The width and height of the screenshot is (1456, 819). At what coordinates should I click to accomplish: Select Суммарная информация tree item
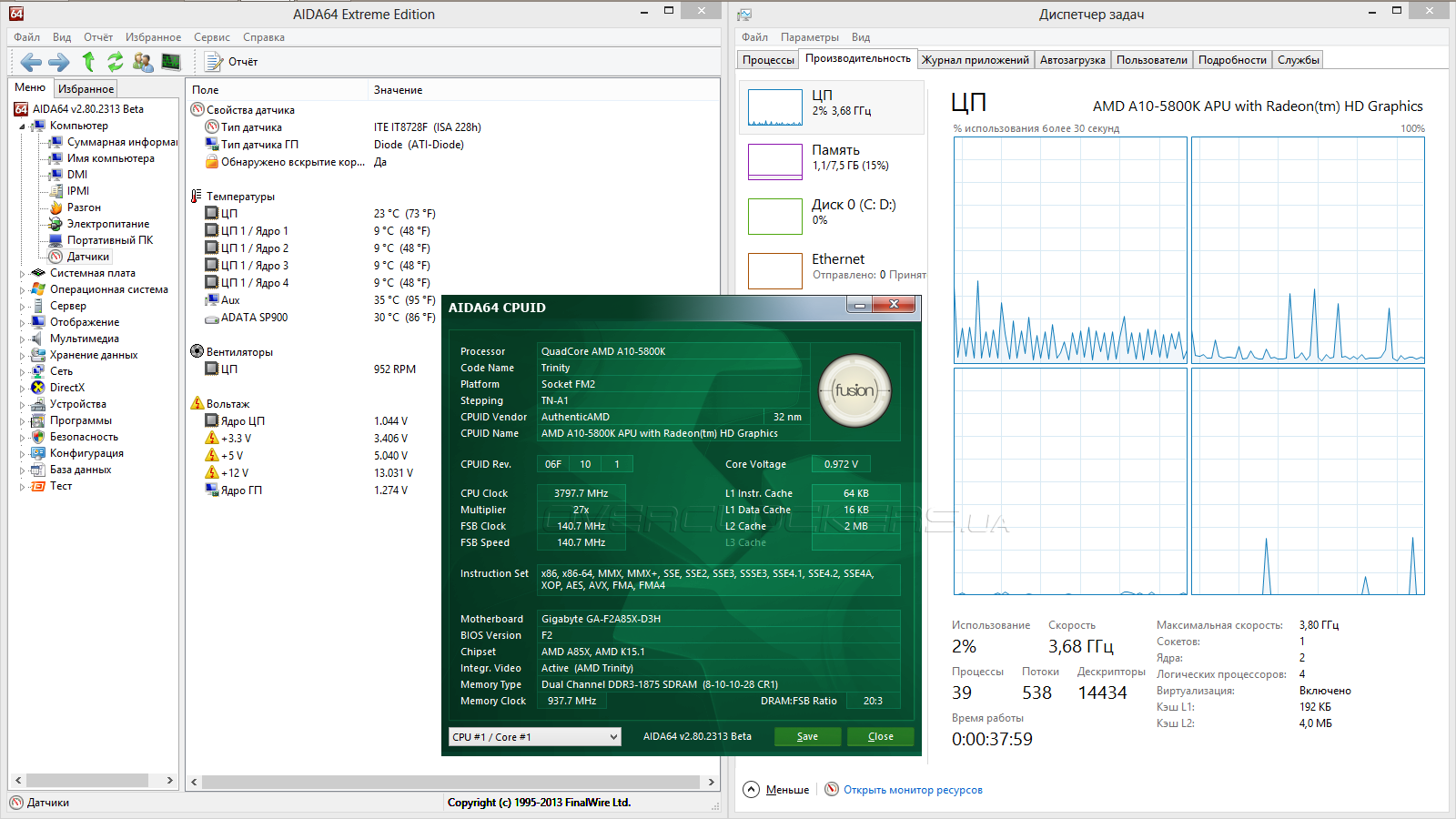(114, 142)
